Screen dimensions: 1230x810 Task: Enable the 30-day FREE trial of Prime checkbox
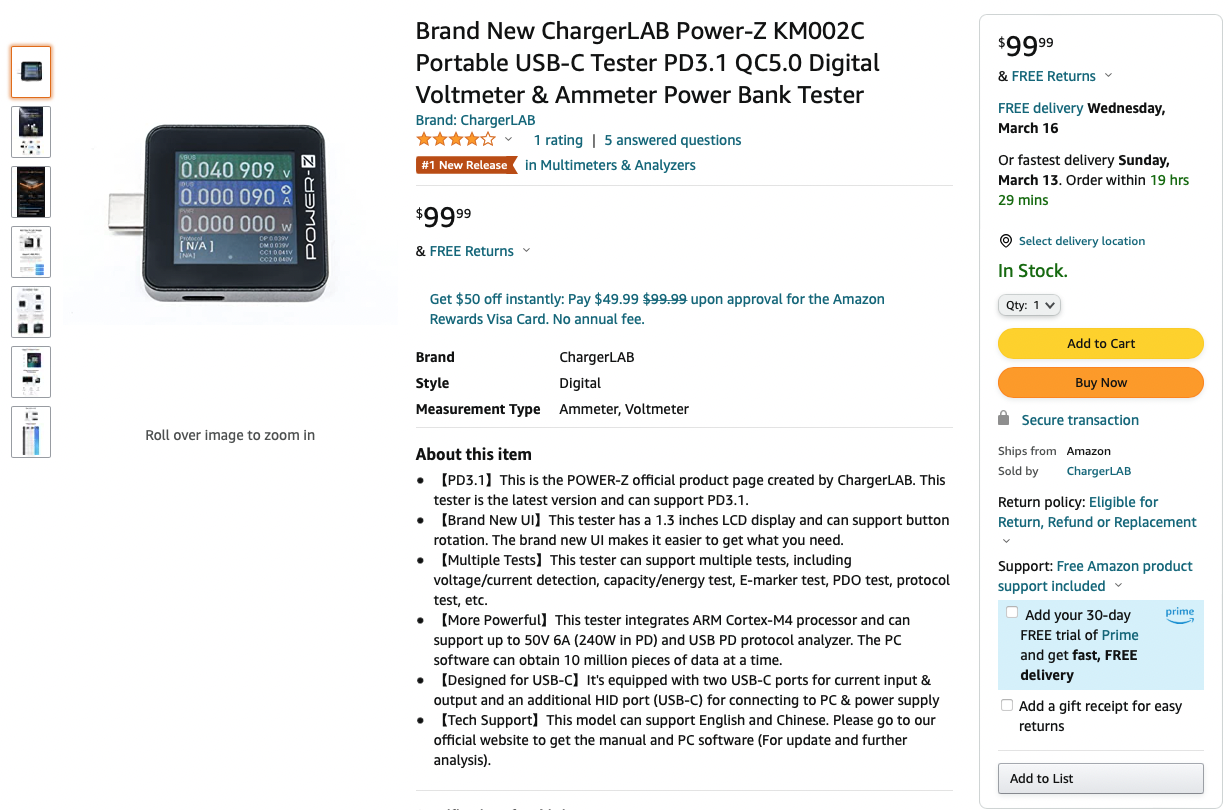click(x=1011, y=611)
